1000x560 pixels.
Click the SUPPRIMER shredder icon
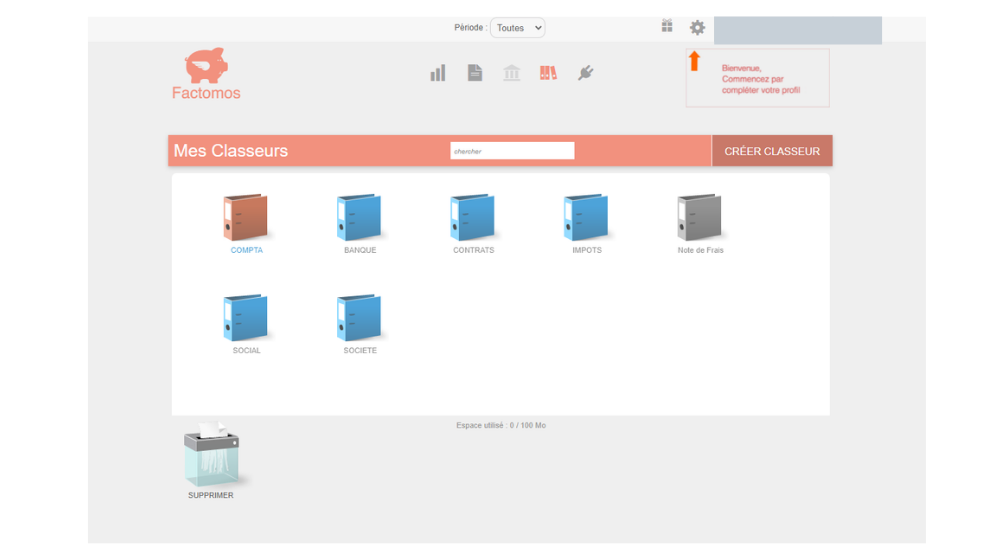coord(212,453)
